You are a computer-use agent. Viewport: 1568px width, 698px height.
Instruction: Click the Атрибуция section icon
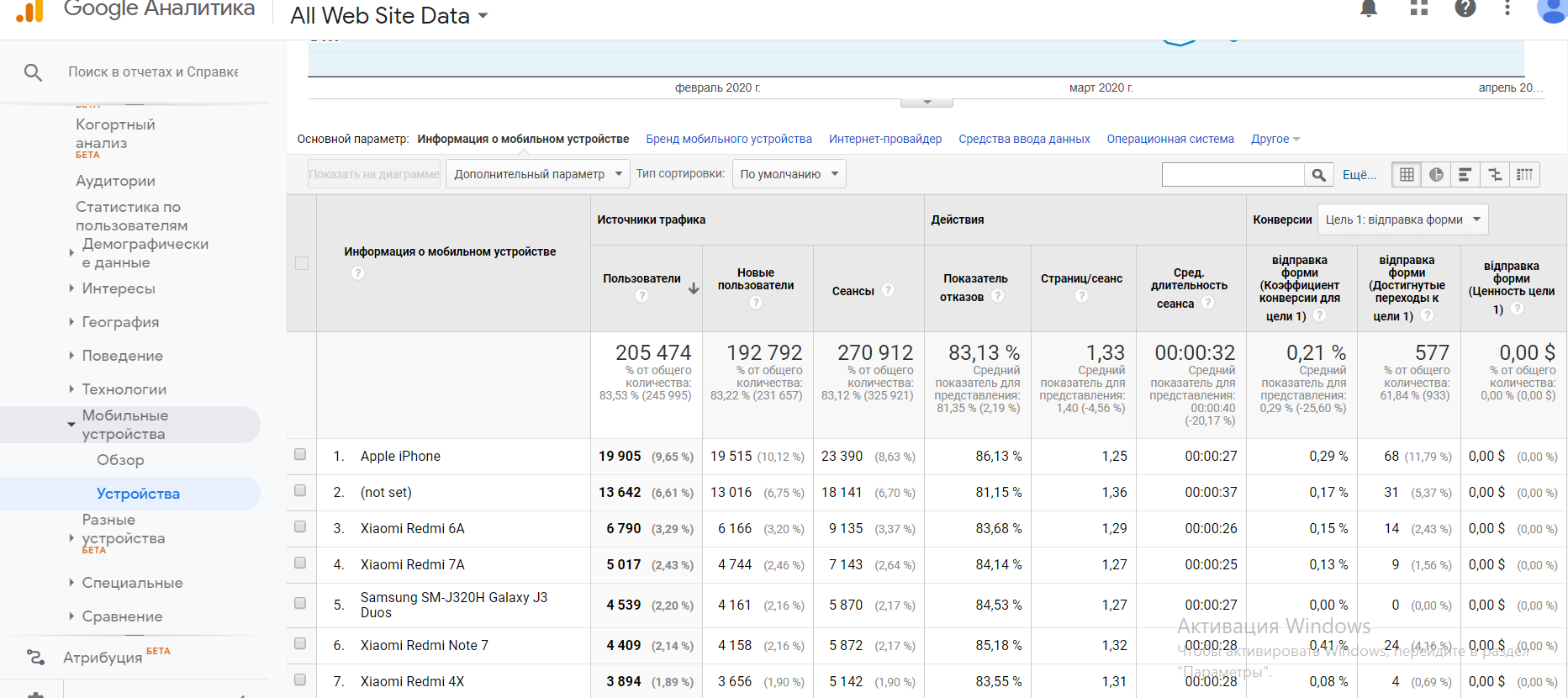[35, 657]
